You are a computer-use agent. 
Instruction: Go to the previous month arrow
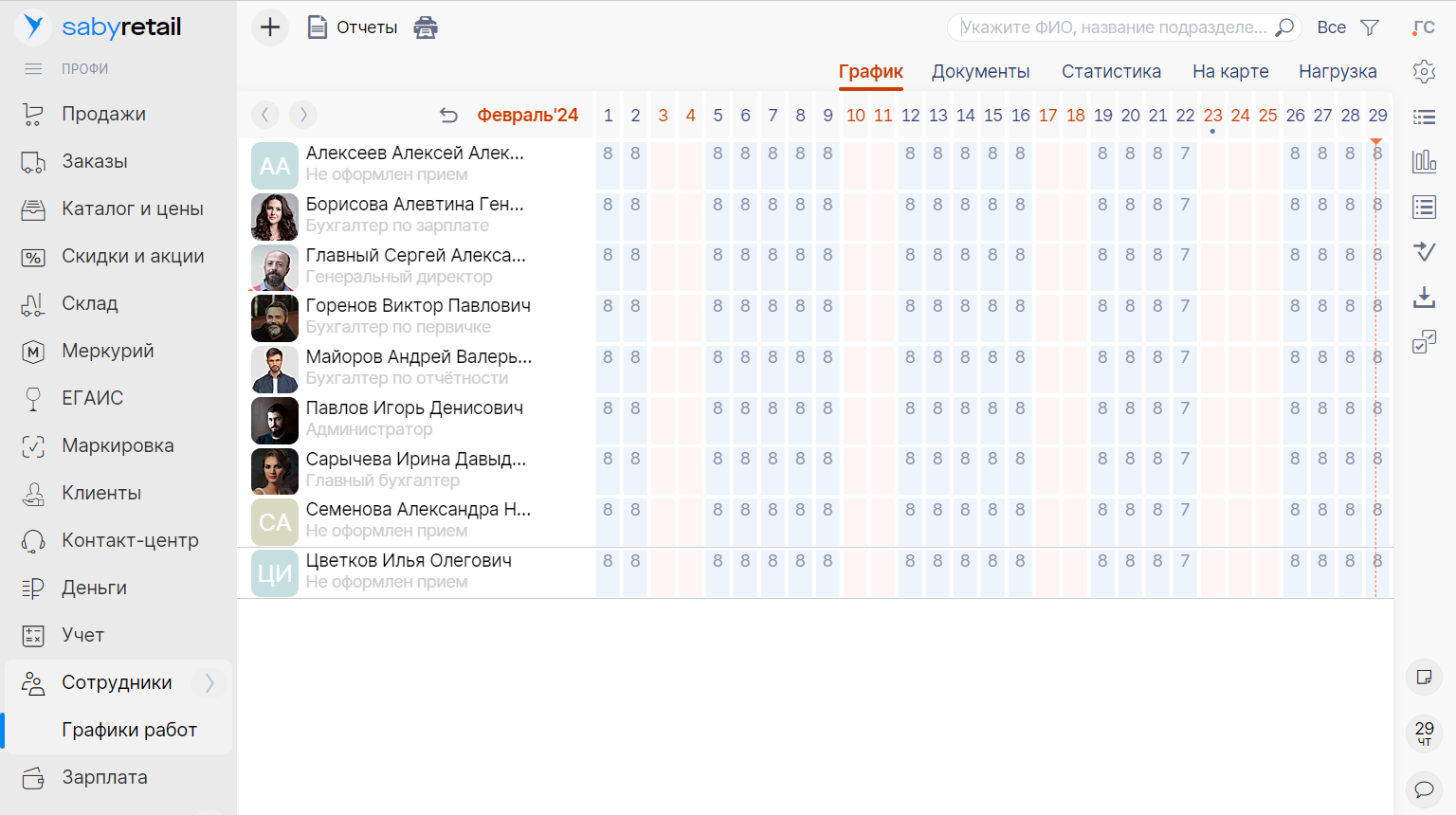coord(265,115)
